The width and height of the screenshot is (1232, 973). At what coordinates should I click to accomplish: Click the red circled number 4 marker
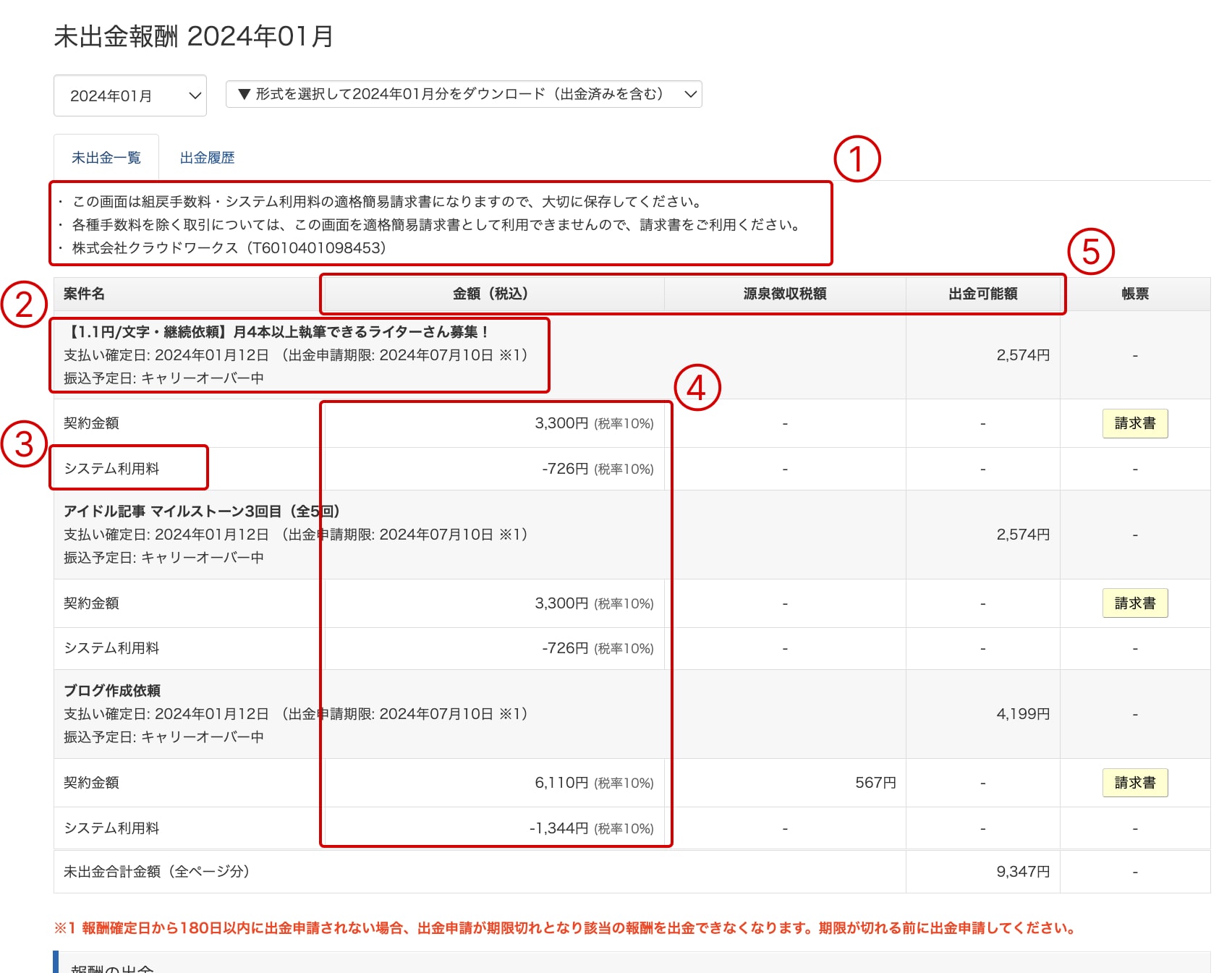697,388
